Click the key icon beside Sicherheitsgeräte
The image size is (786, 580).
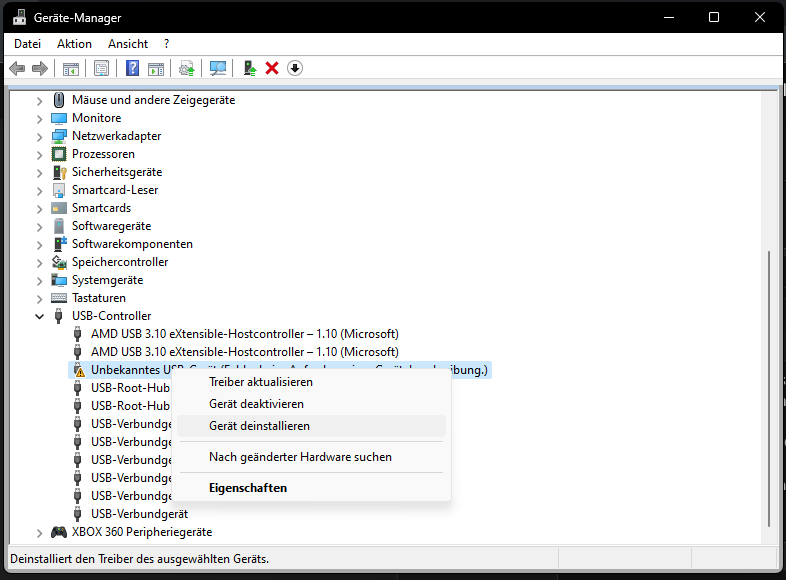click(x=59, y=172)
